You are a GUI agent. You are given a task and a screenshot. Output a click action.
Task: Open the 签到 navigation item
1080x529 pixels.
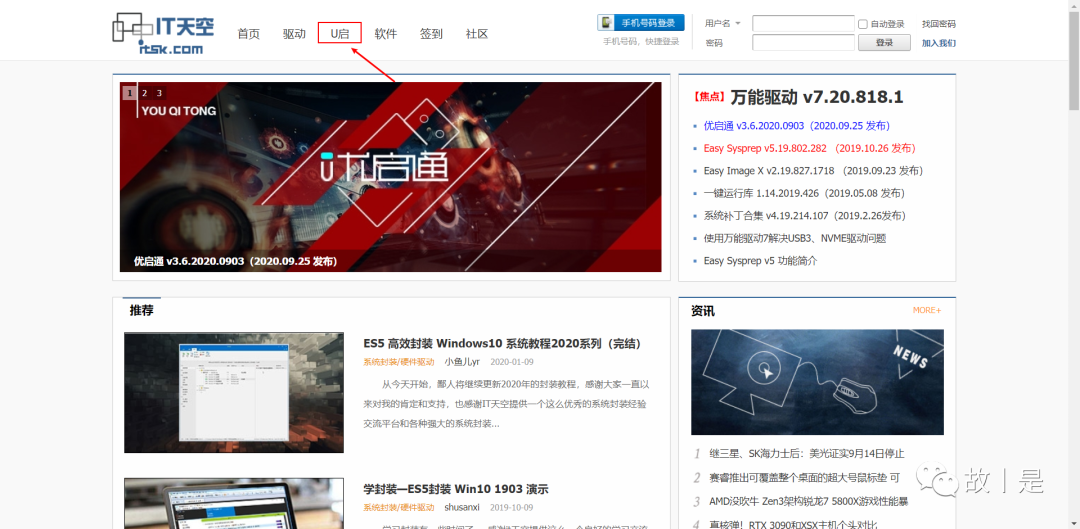(x=431, y=34)
